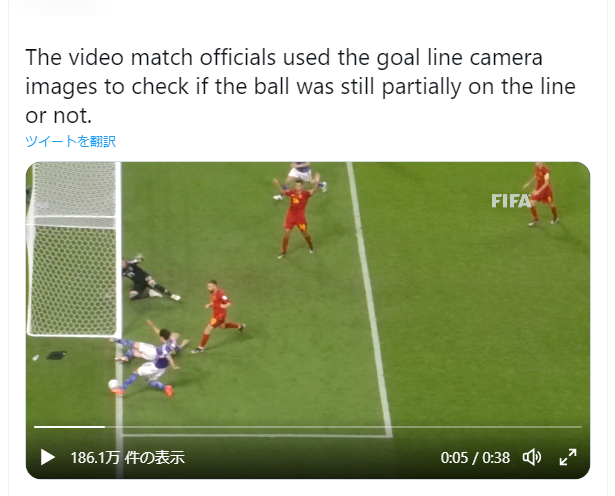
Task: Click the 0:05 / 0:38 time display
Action: [475, 458]
